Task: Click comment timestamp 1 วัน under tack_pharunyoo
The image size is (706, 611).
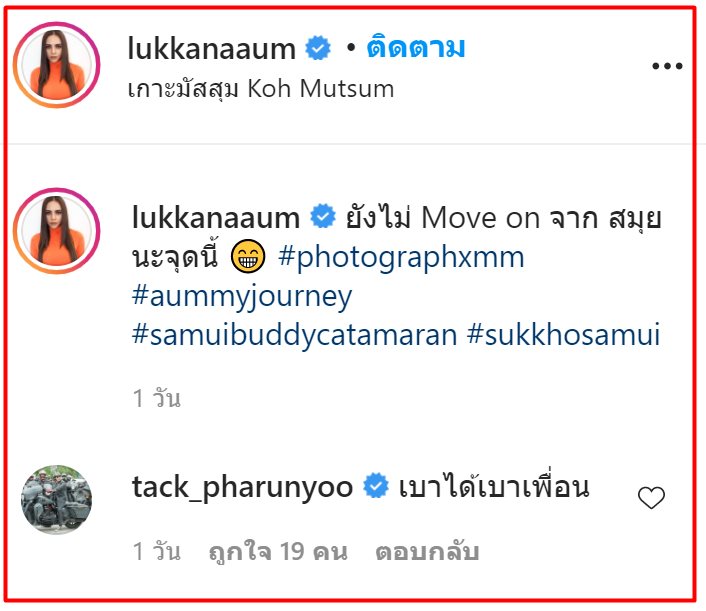Action: point(157,552)
